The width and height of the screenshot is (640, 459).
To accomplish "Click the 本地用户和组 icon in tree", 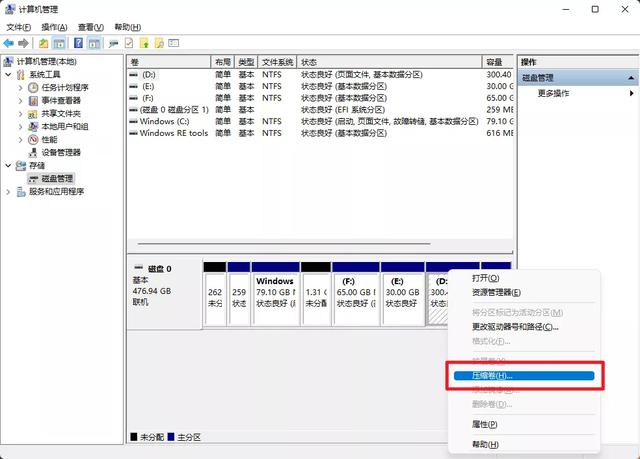I will click(x=33, y=127).
